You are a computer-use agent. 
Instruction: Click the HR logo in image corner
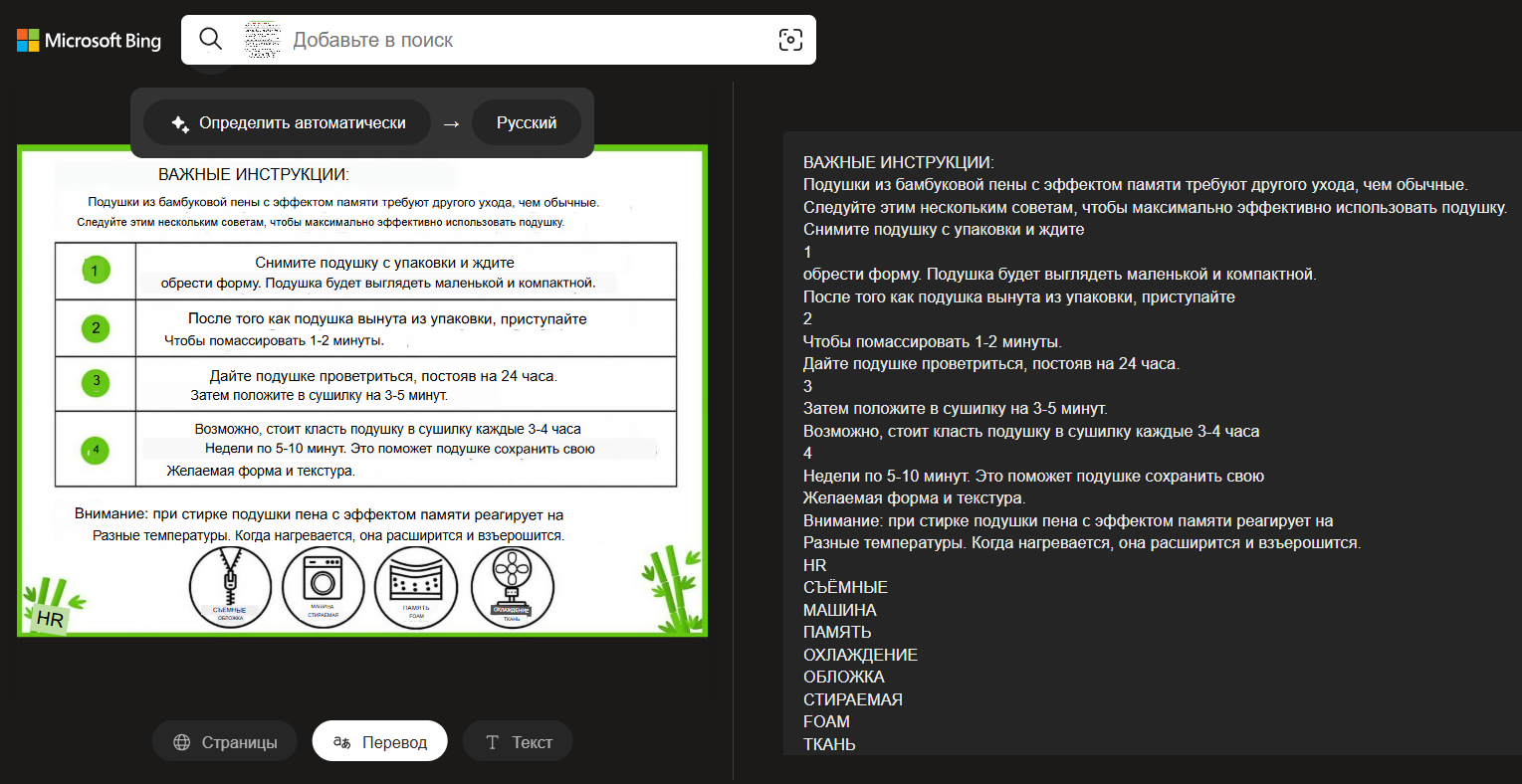(50, 619)
